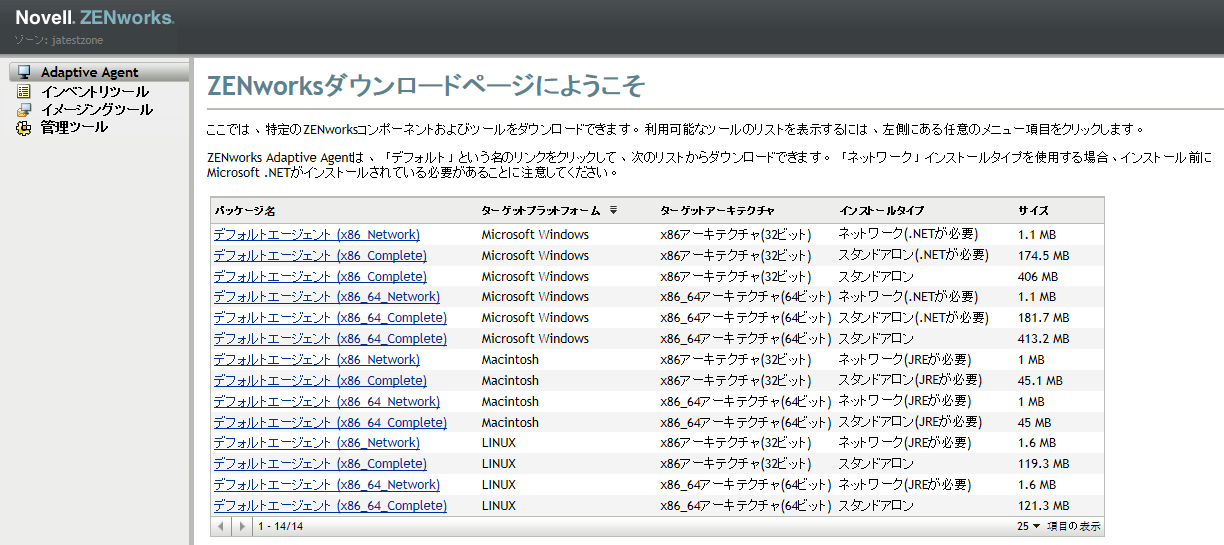This screenshot has width=1224, height=545.
Task: Download the Windows x86_64_Network agent
Action: [x=326, y=297]
